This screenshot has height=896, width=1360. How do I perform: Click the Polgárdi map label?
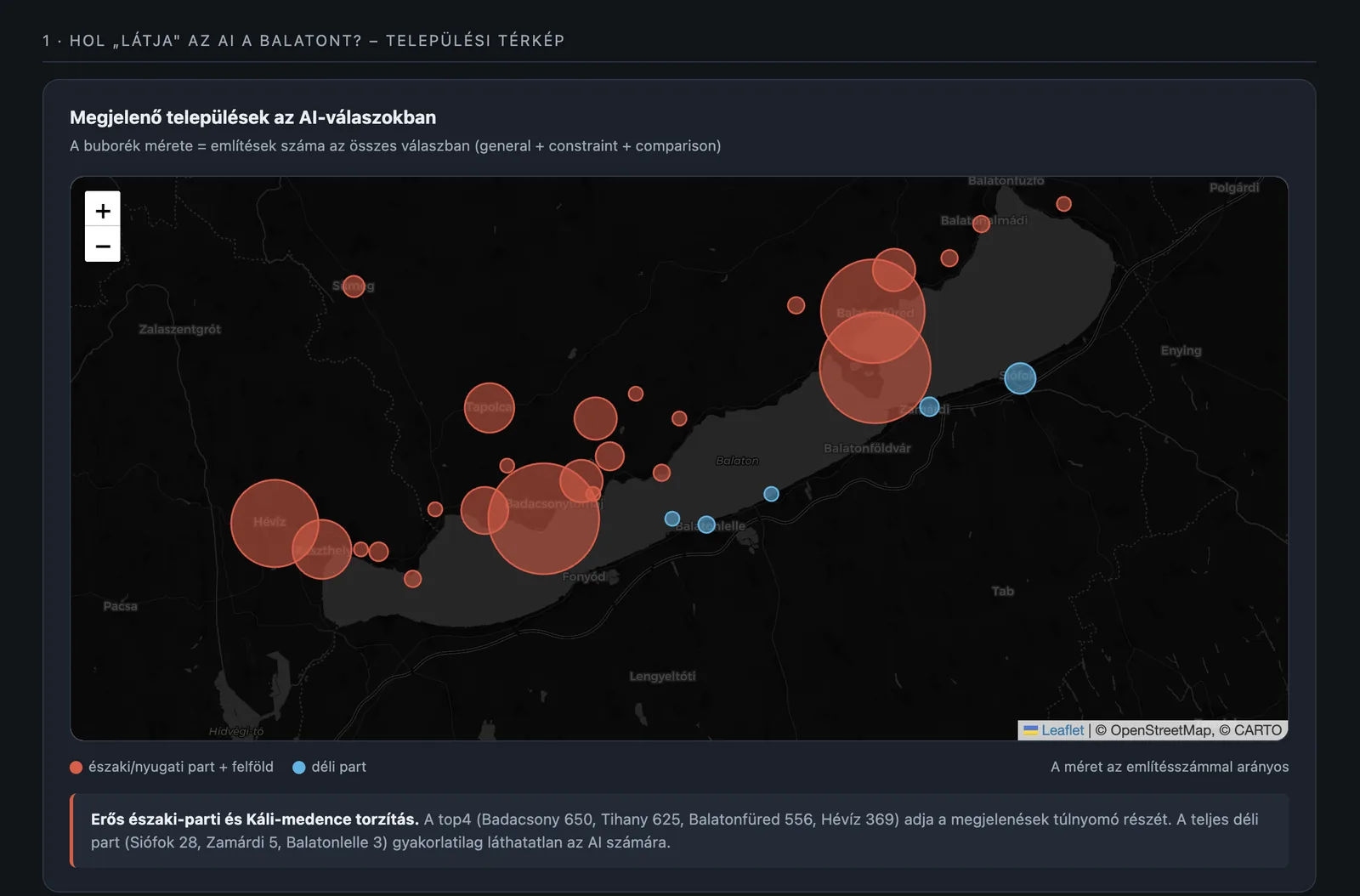(x=1234, y=187)
